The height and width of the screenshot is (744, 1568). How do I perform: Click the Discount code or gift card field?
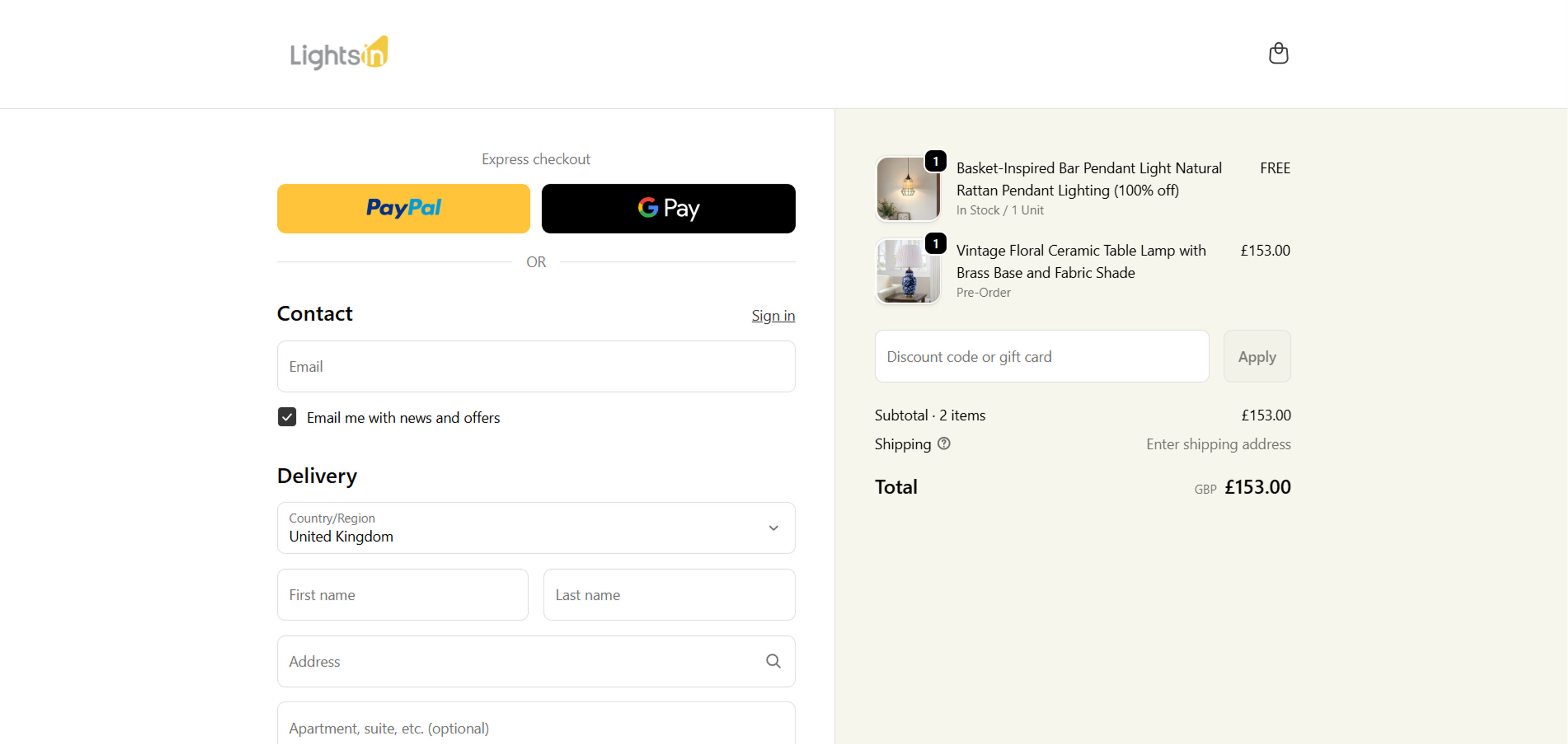1042,356
